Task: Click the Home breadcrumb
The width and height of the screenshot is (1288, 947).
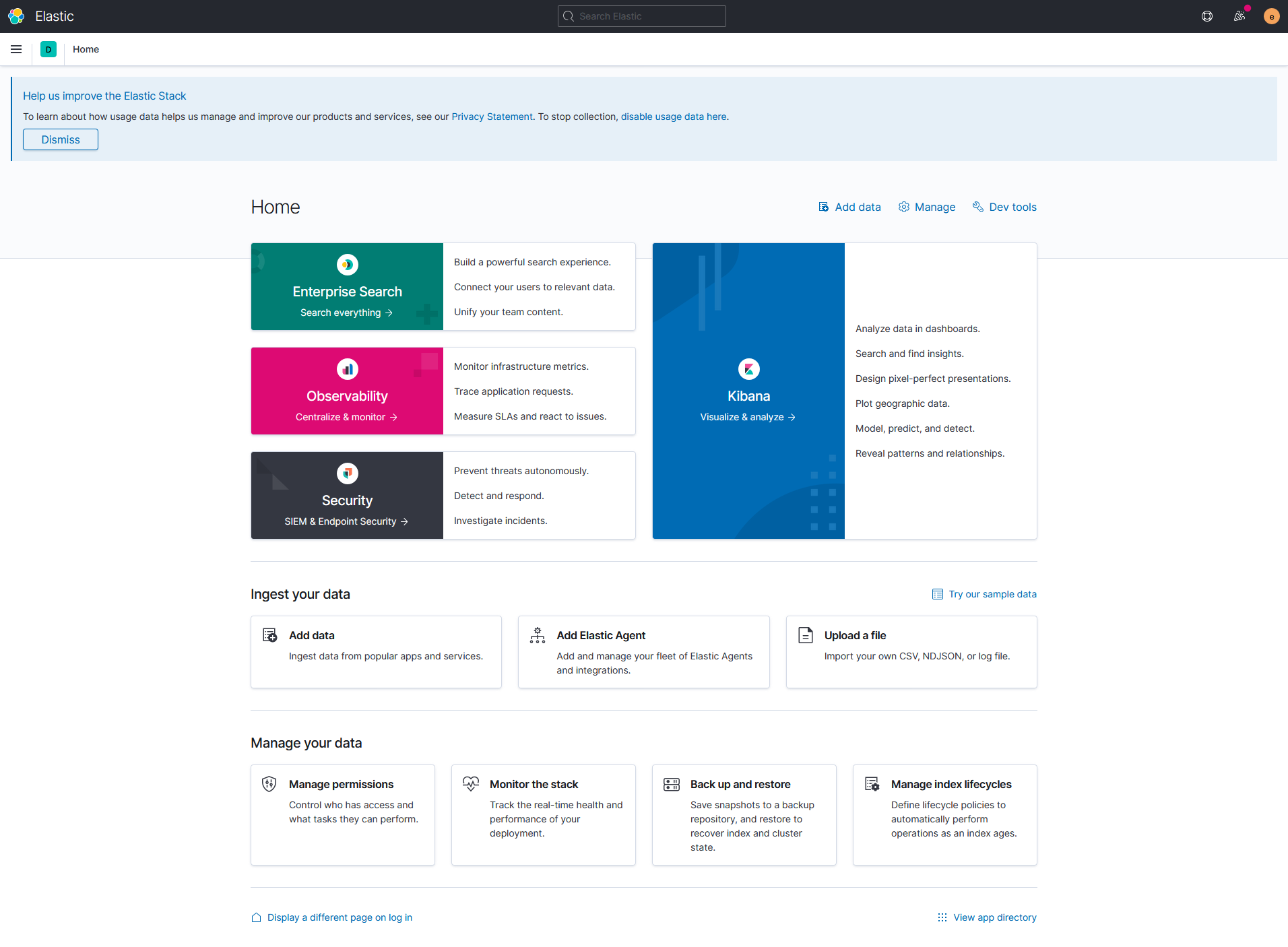Action: click(86, 49)
